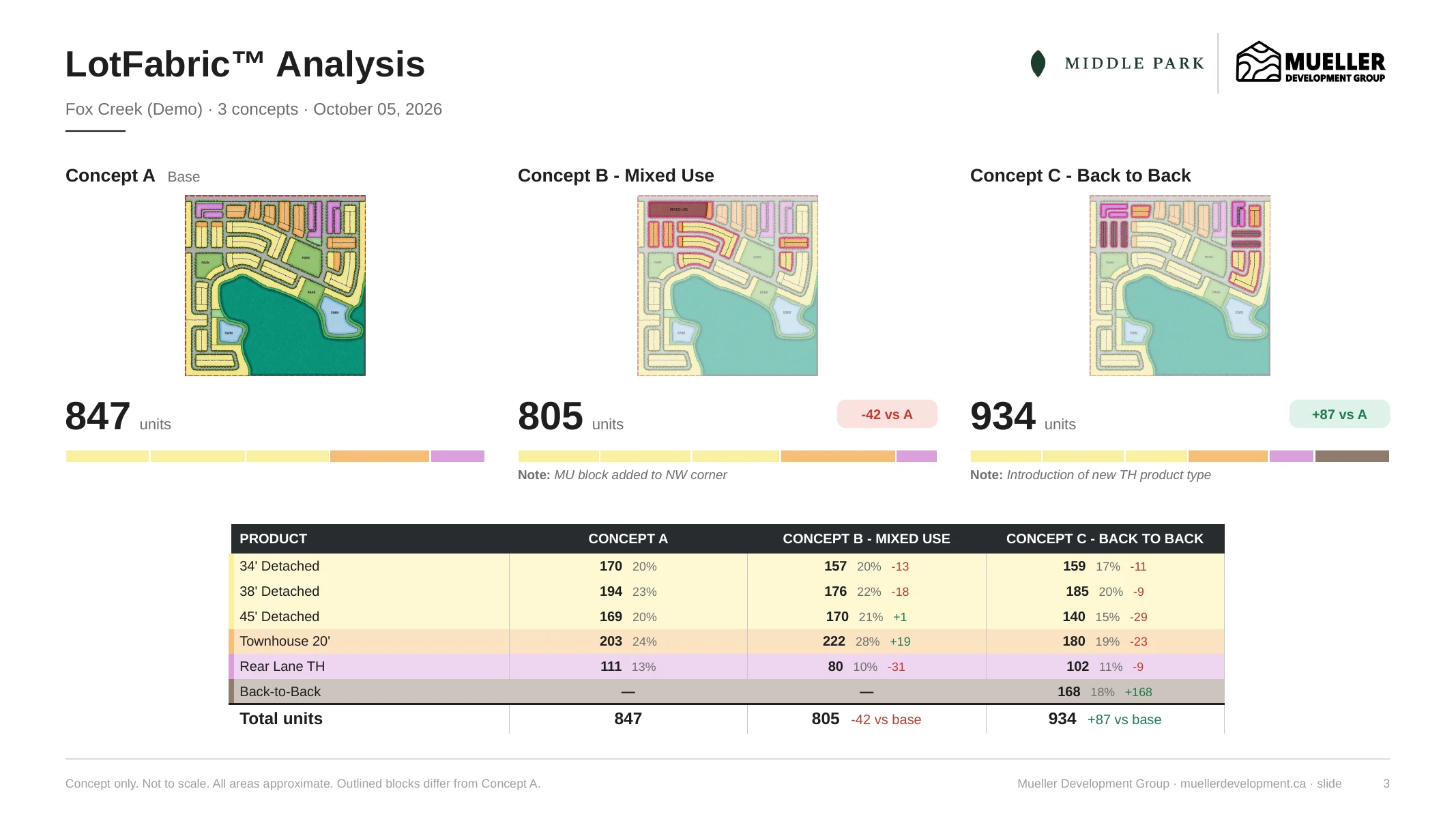
Task: Click the MU block added to NW corner note
Action: tap(622, 475)
